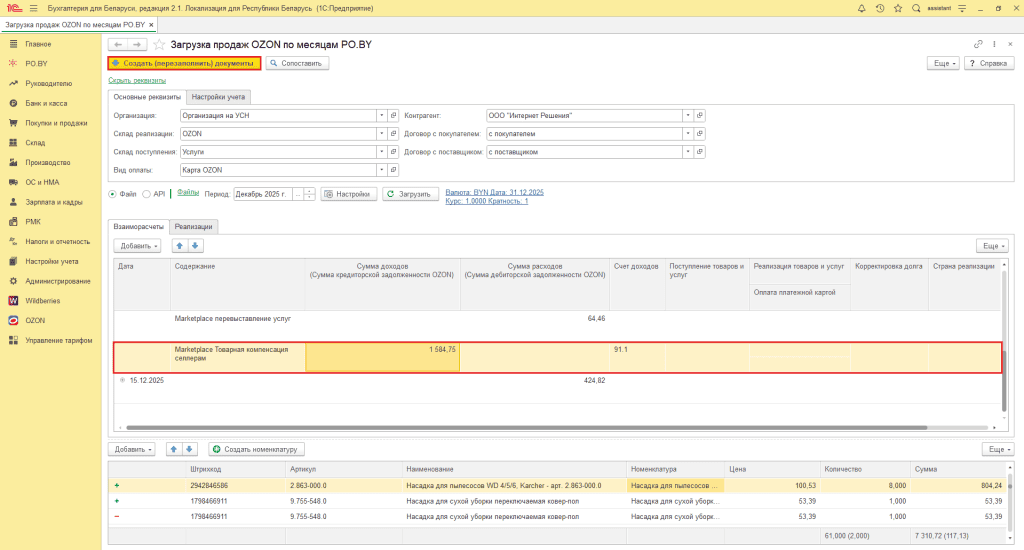Select cell with amount 1 584,75
1024x550 pixels.
coord(383,357)
